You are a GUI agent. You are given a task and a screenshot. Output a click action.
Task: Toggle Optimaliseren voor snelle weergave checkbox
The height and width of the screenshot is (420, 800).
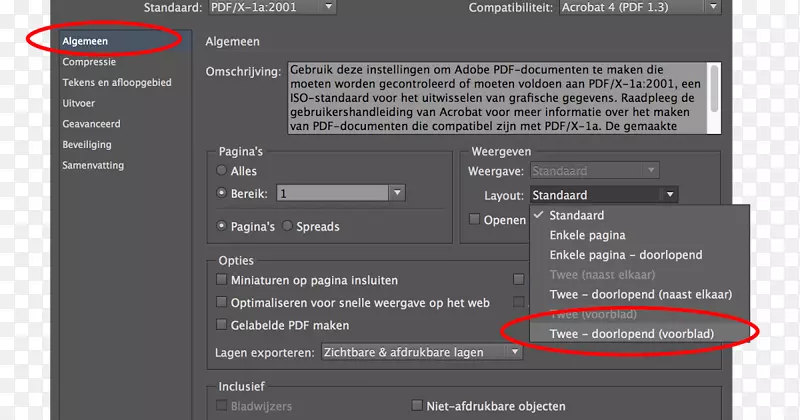tap(222, 302)
